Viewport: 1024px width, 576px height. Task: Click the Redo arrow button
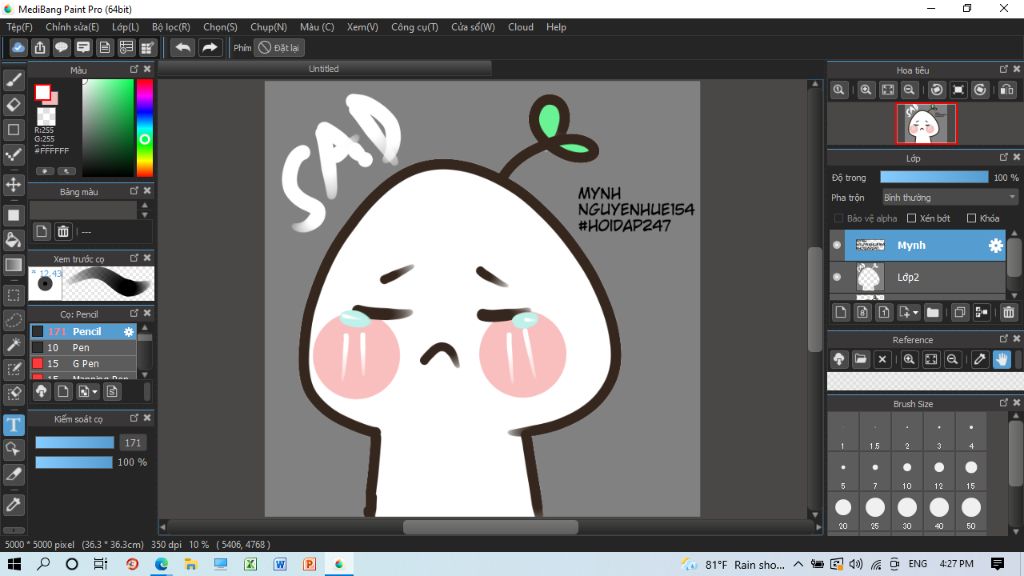(210, 48)
